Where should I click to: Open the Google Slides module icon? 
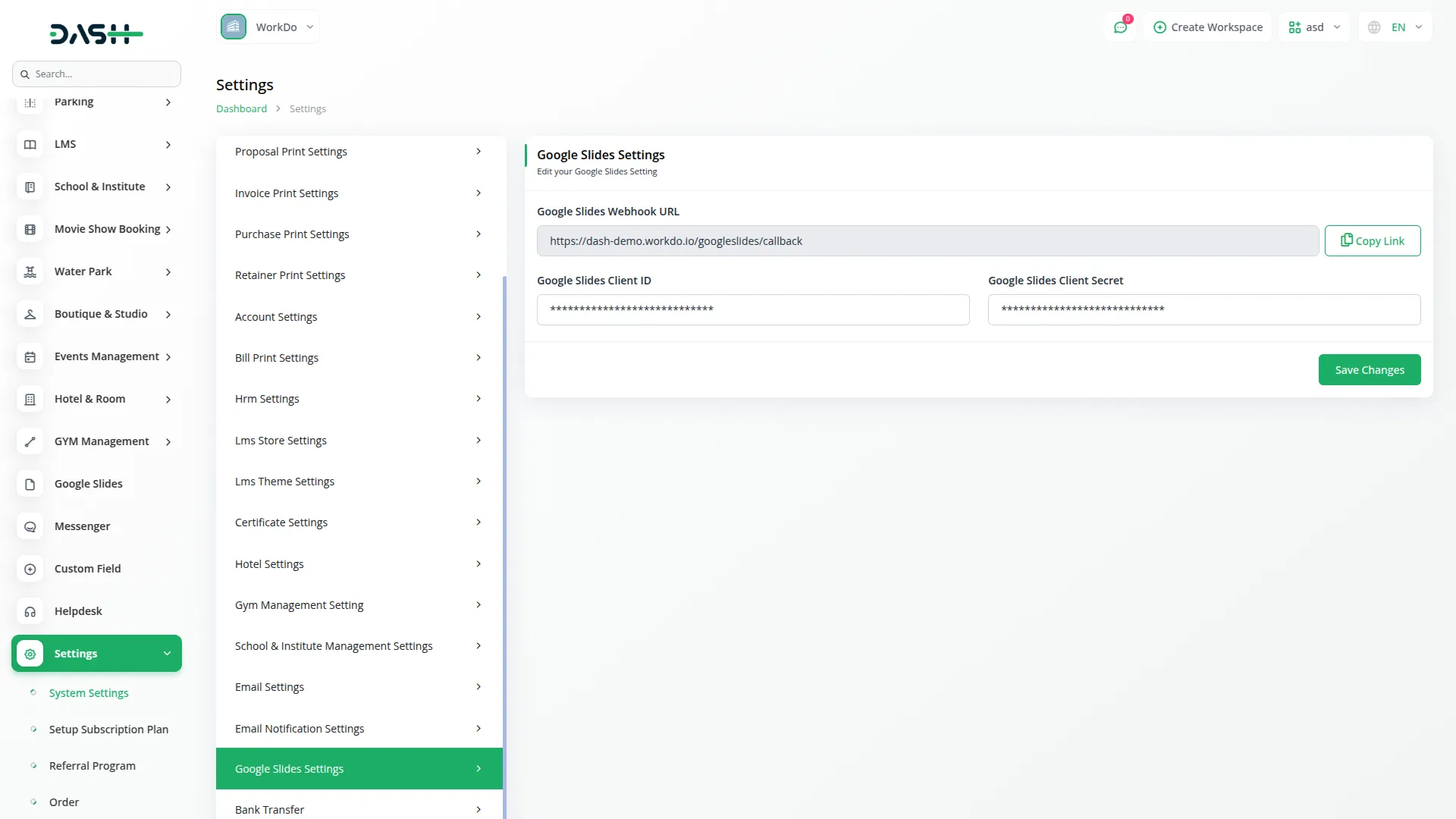click(30, 484)
